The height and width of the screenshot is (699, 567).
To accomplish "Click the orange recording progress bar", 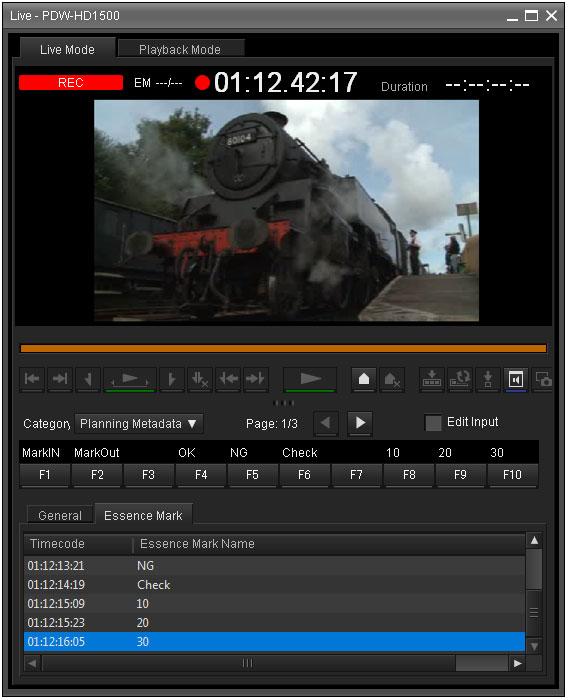I will (284, 349).
